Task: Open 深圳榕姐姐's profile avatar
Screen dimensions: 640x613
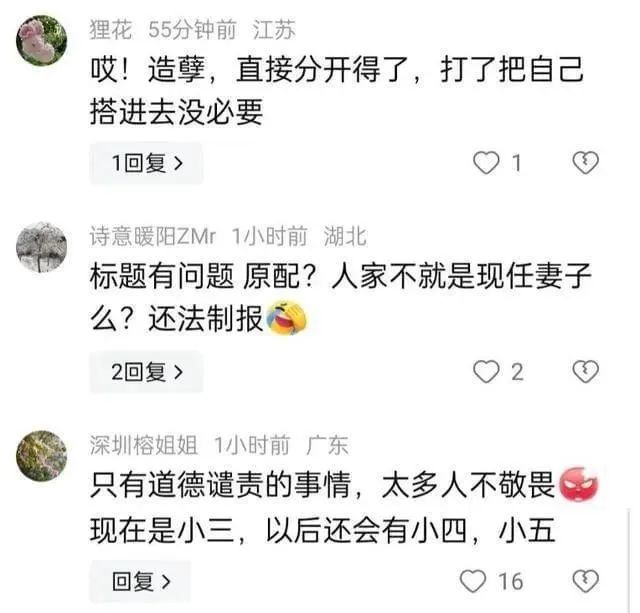Action: (x=41, y=456)
